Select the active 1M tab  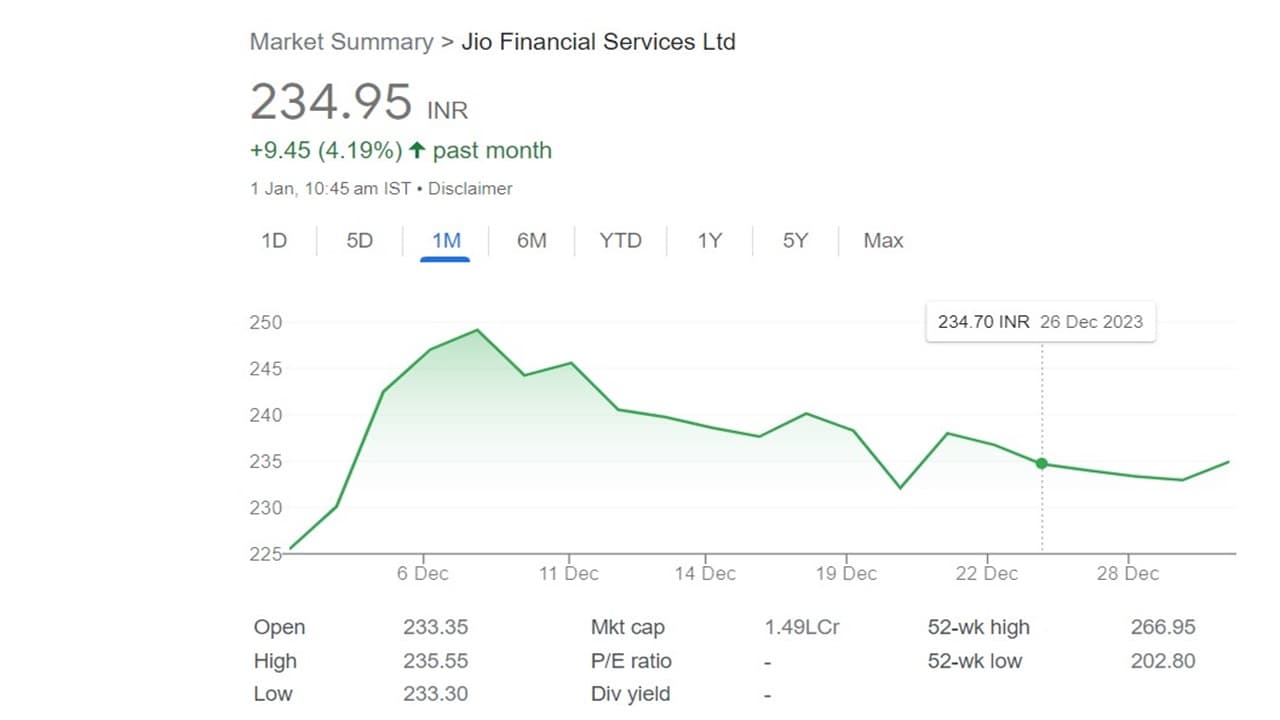(x=446, y=241)
